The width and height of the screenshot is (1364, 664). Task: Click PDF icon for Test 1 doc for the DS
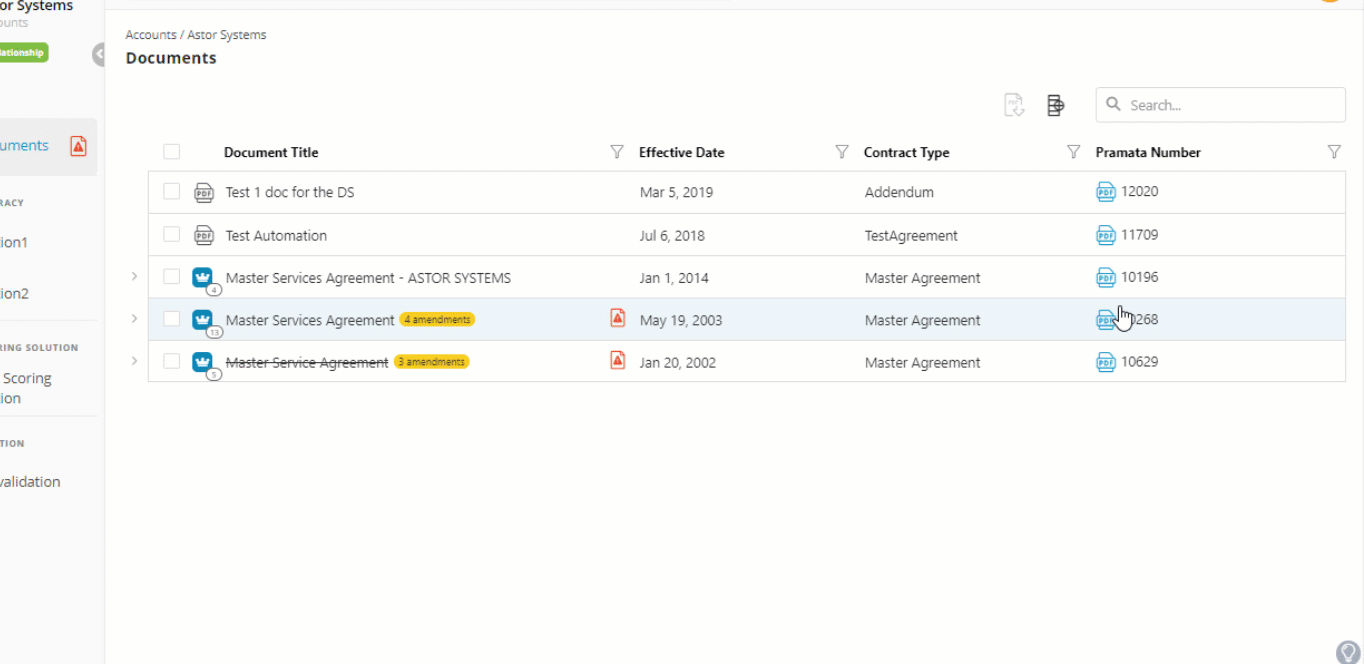(204, 192)
